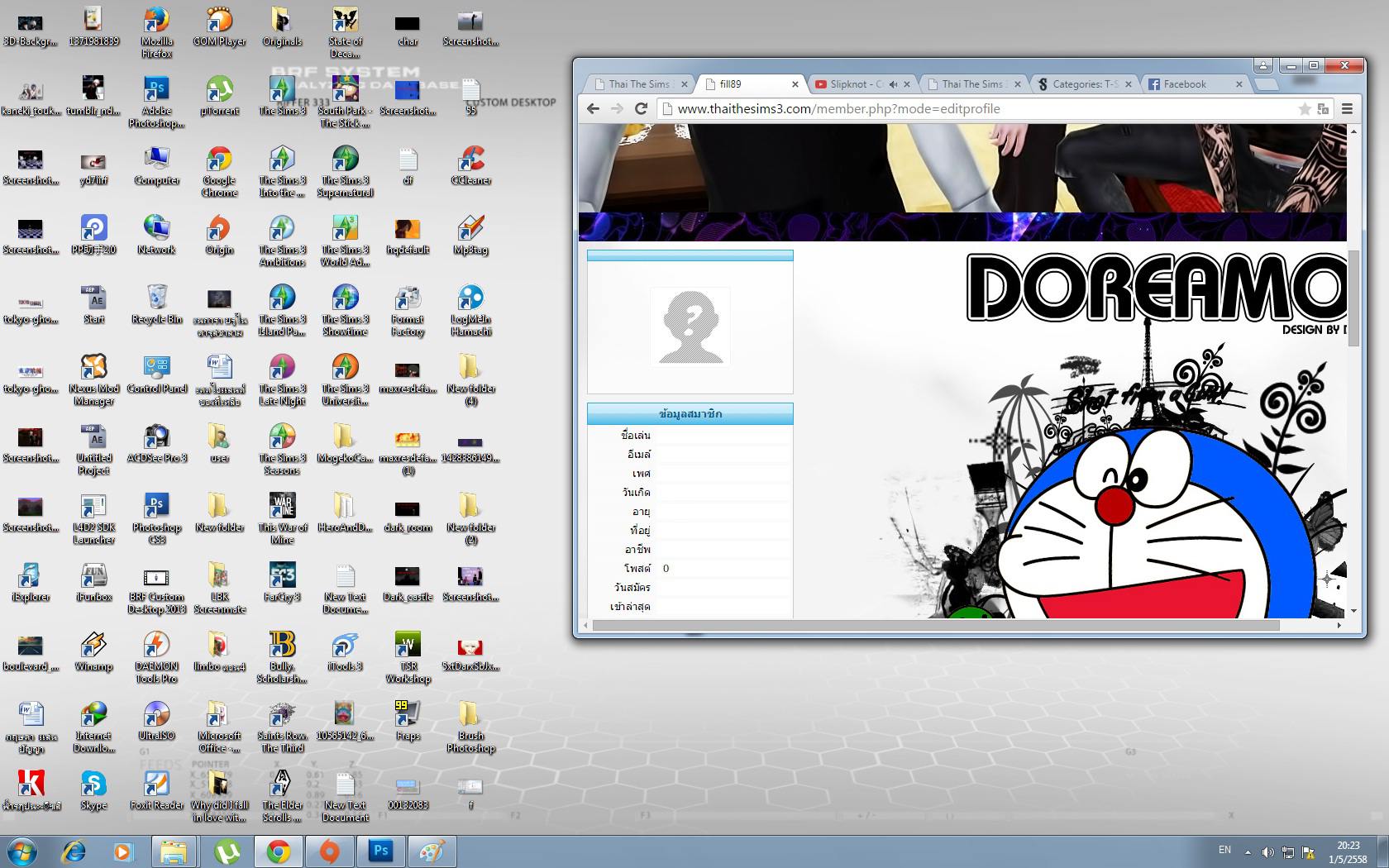Switch to Slipknot YouTube tab
Viewport: 1389px width, 868px height.
tap(860, 83)
